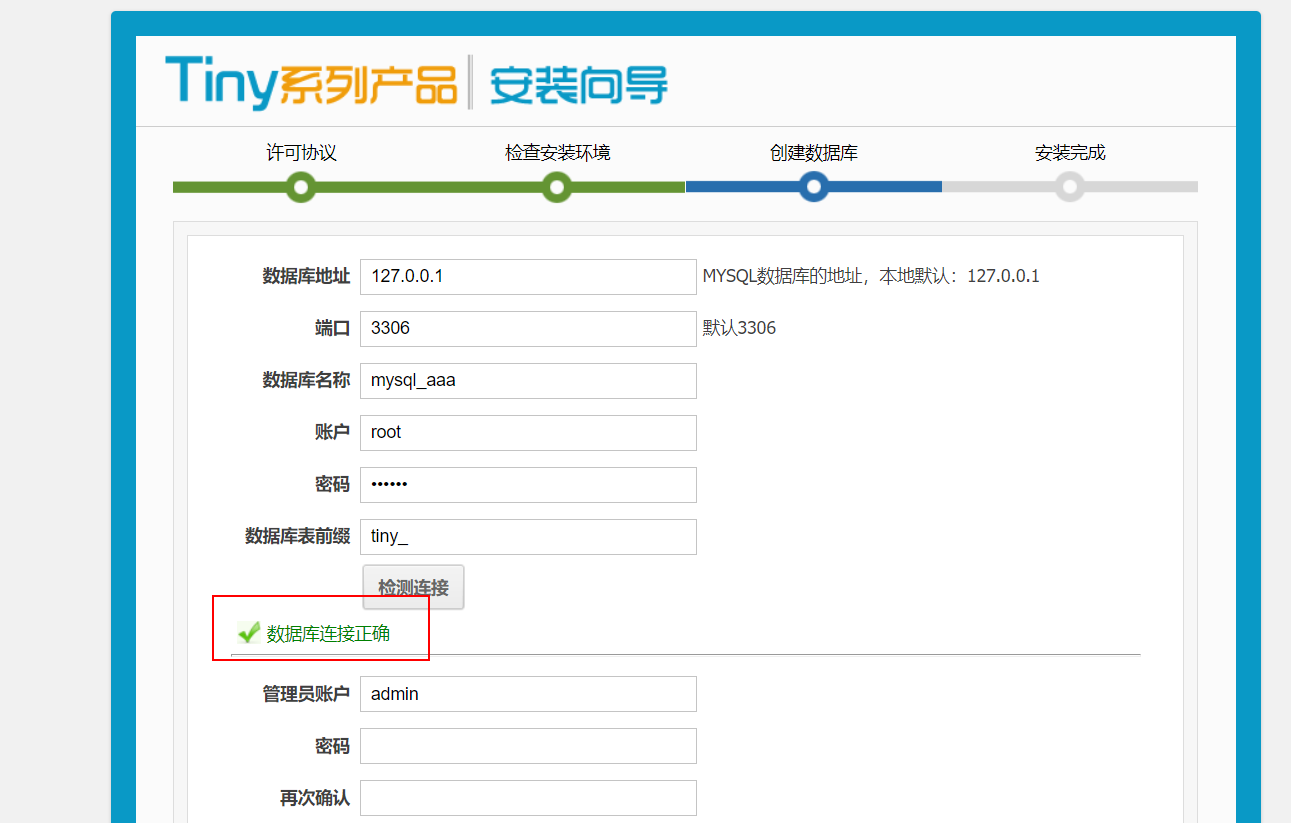Click the 端口 label
1291x823 pixels.
pyautogui.click(x=332, y=328)
